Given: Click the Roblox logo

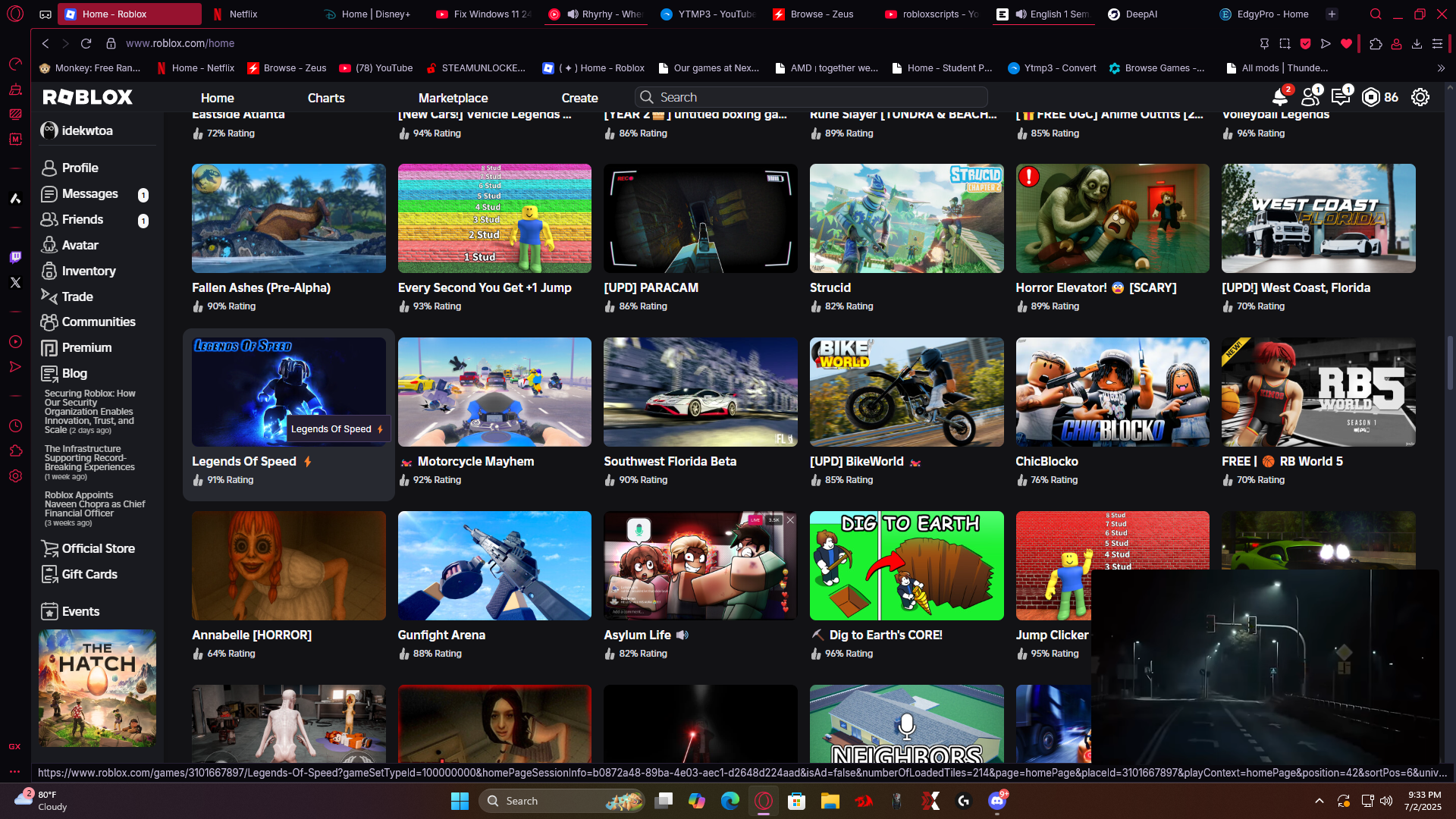Looking at the screenshot, I should (88, 97).
